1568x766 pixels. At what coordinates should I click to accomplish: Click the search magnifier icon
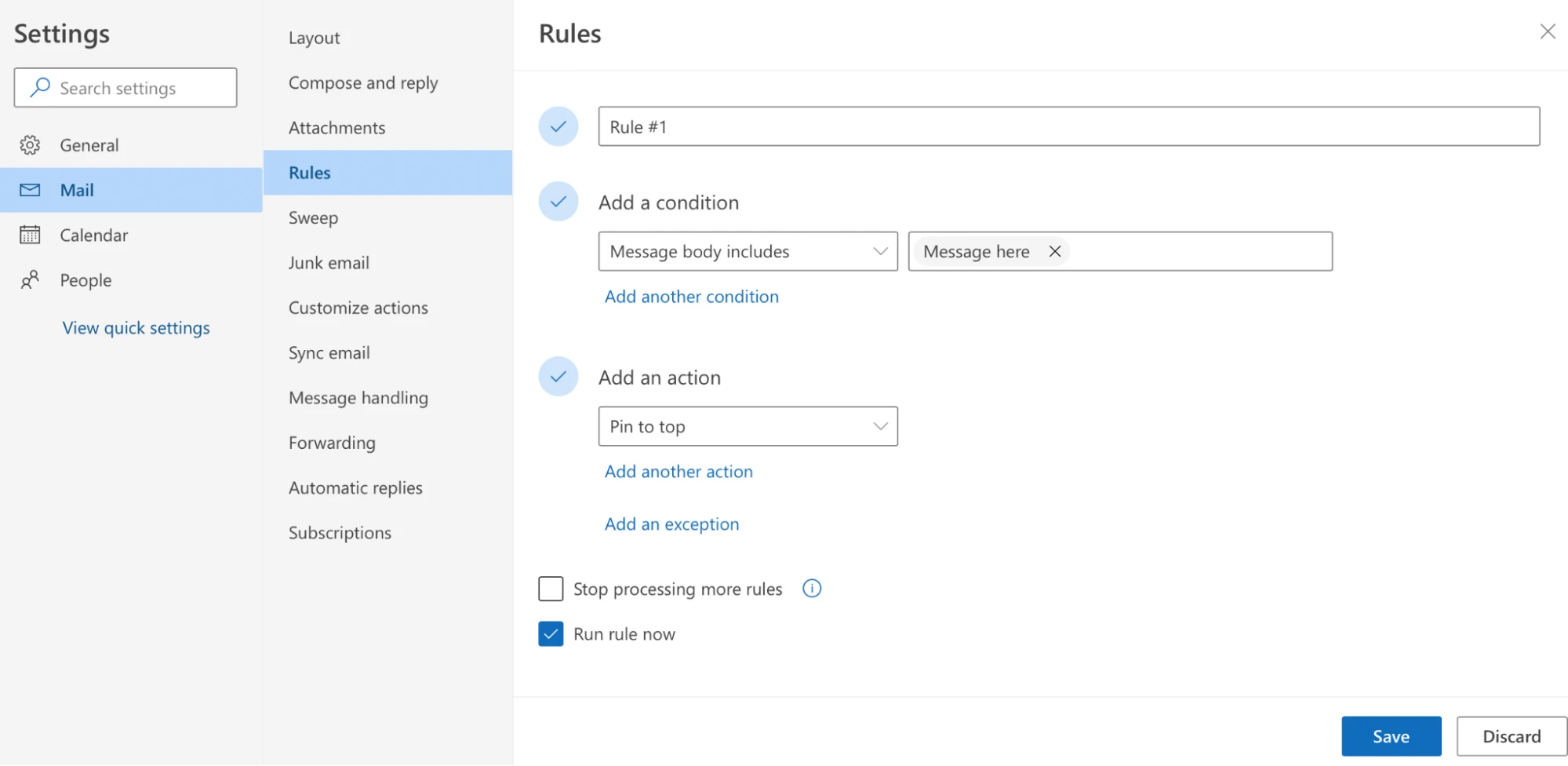[38, 87]
